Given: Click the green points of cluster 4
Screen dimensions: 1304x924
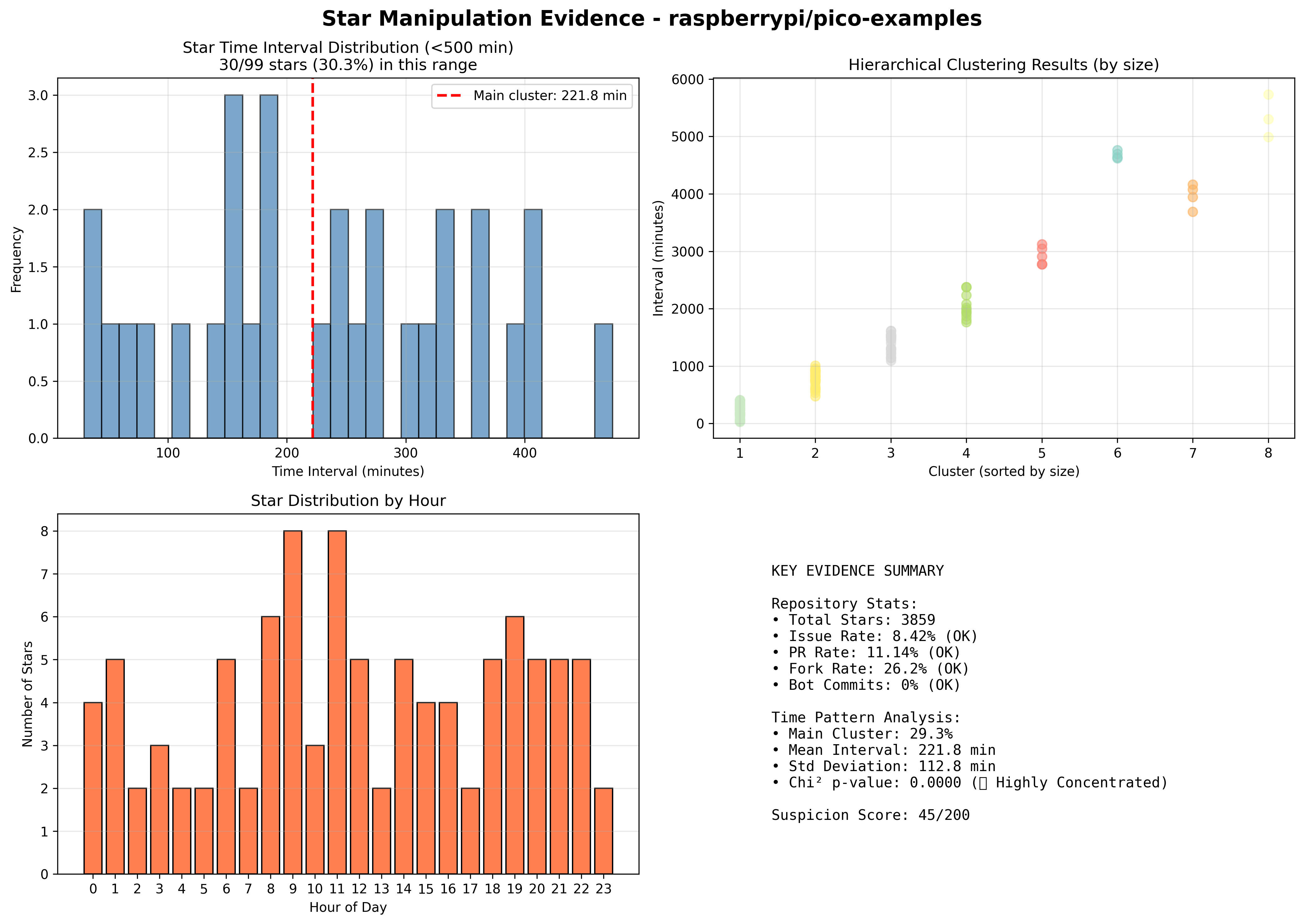Looking at the screenshot, I should point(966,305).
